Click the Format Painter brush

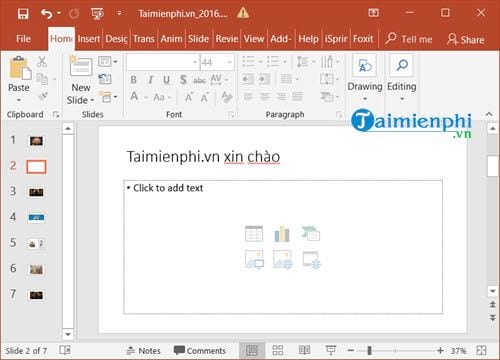(43, 96)
